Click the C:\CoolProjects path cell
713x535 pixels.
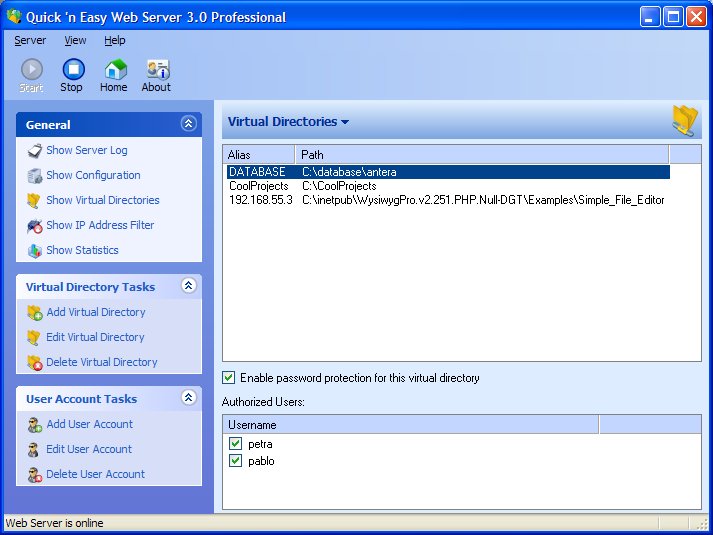pyautogui.click(x=339, y=186)
